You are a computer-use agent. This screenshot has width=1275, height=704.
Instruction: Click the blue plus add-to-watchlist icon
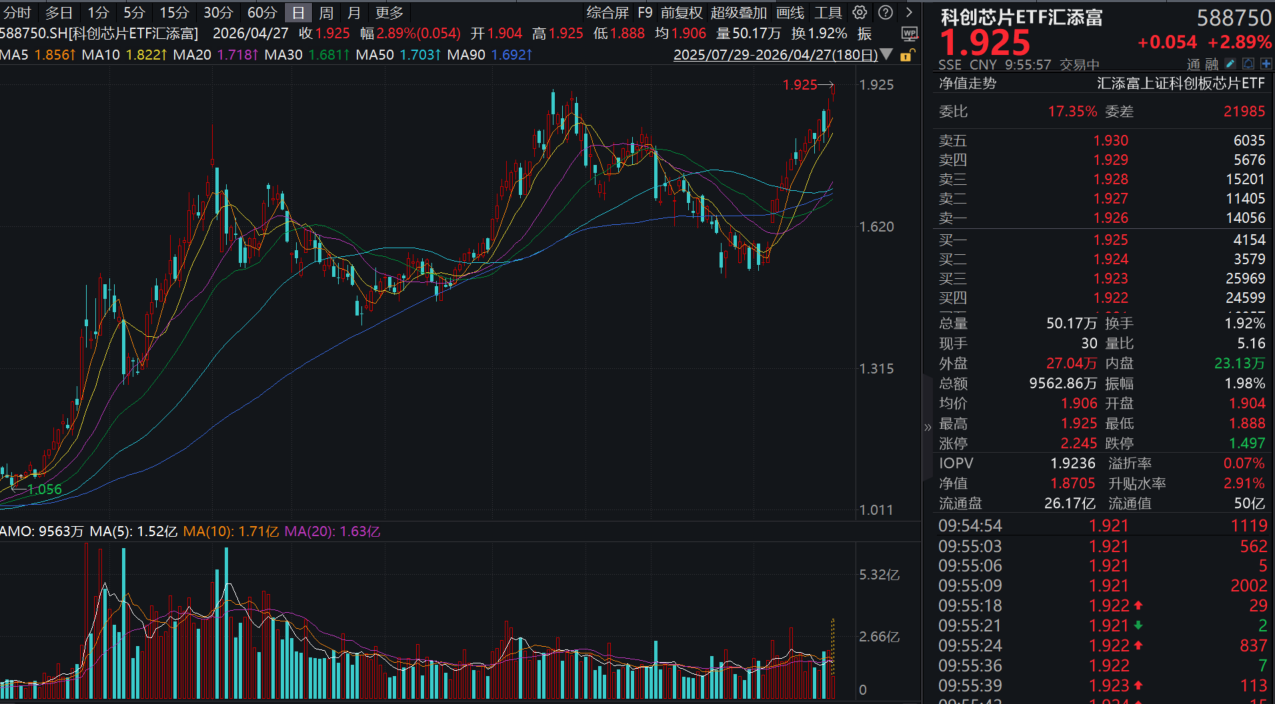pyautogui.click(x=1265, y=63)
